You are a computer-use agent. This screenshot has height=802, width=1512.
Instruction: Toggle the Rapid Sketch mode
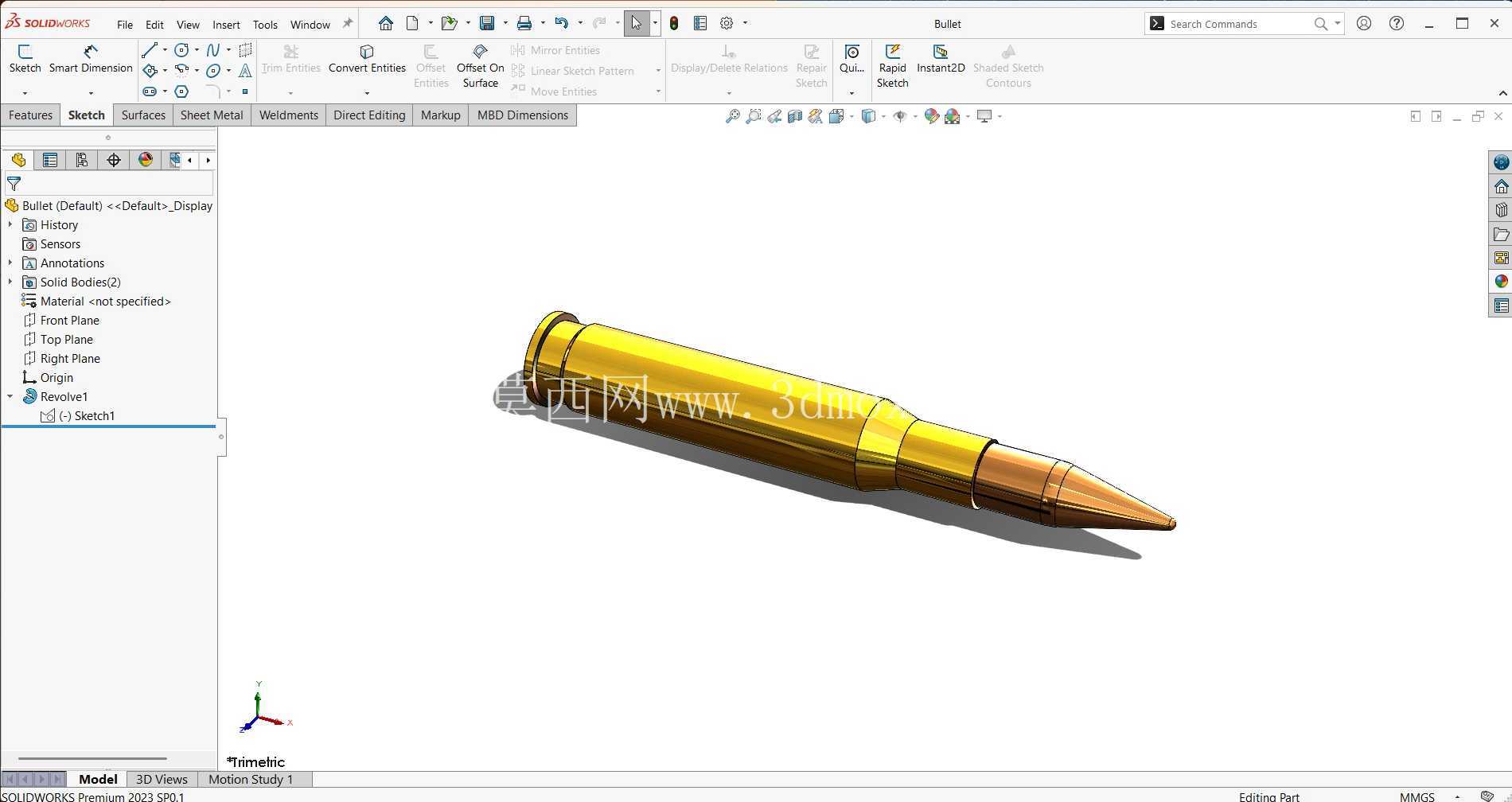[892, 66]
